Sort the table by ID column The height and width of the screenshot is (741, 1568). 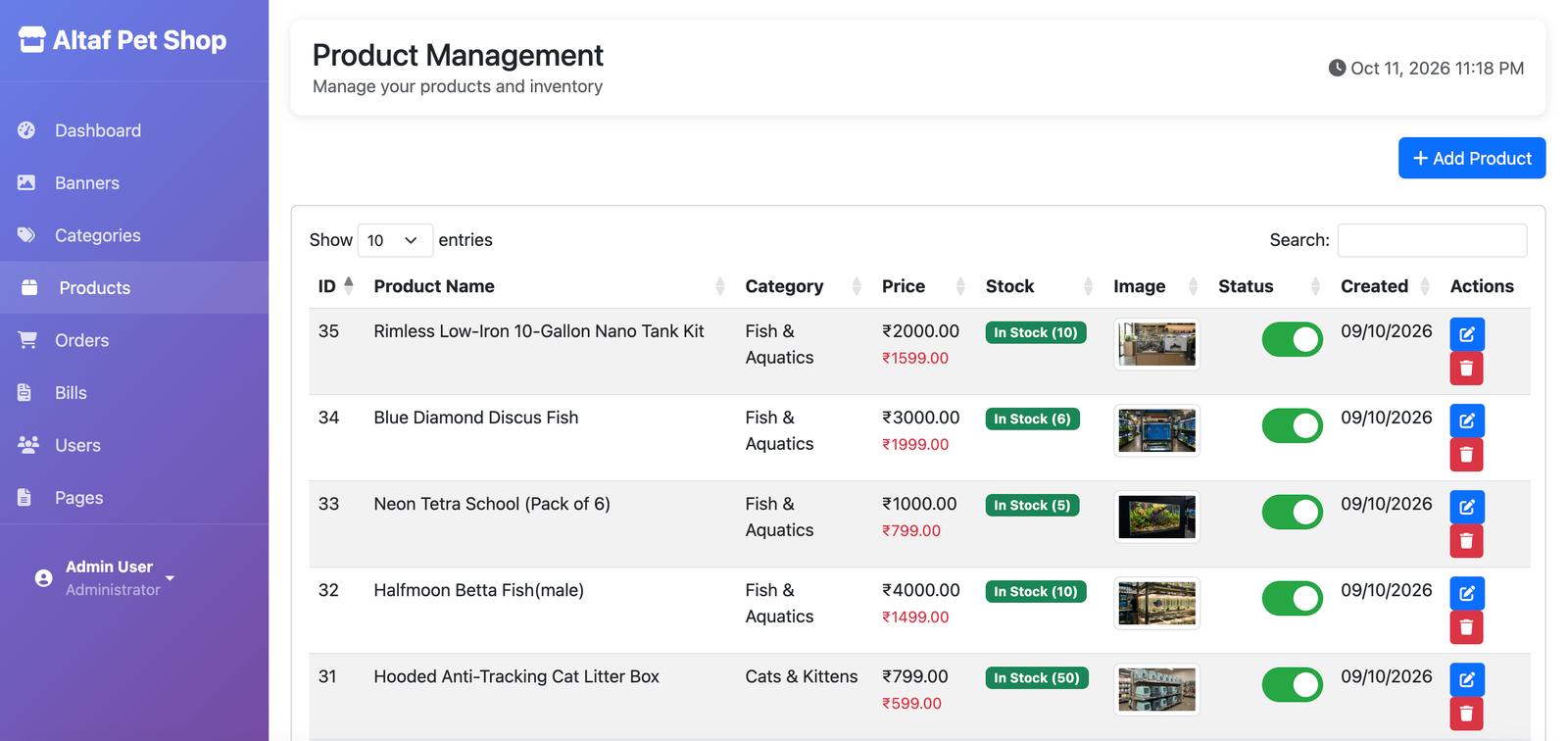point(335,286)
